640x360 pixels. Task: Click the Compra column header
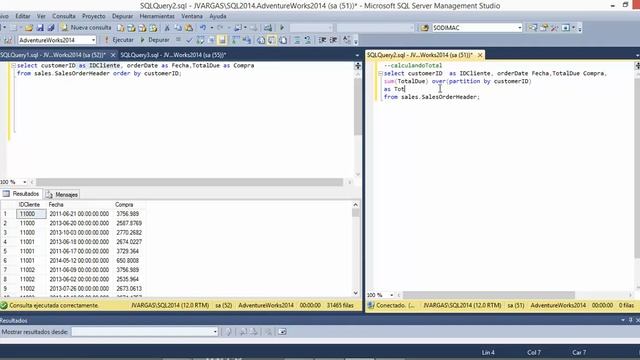(130, 204)
